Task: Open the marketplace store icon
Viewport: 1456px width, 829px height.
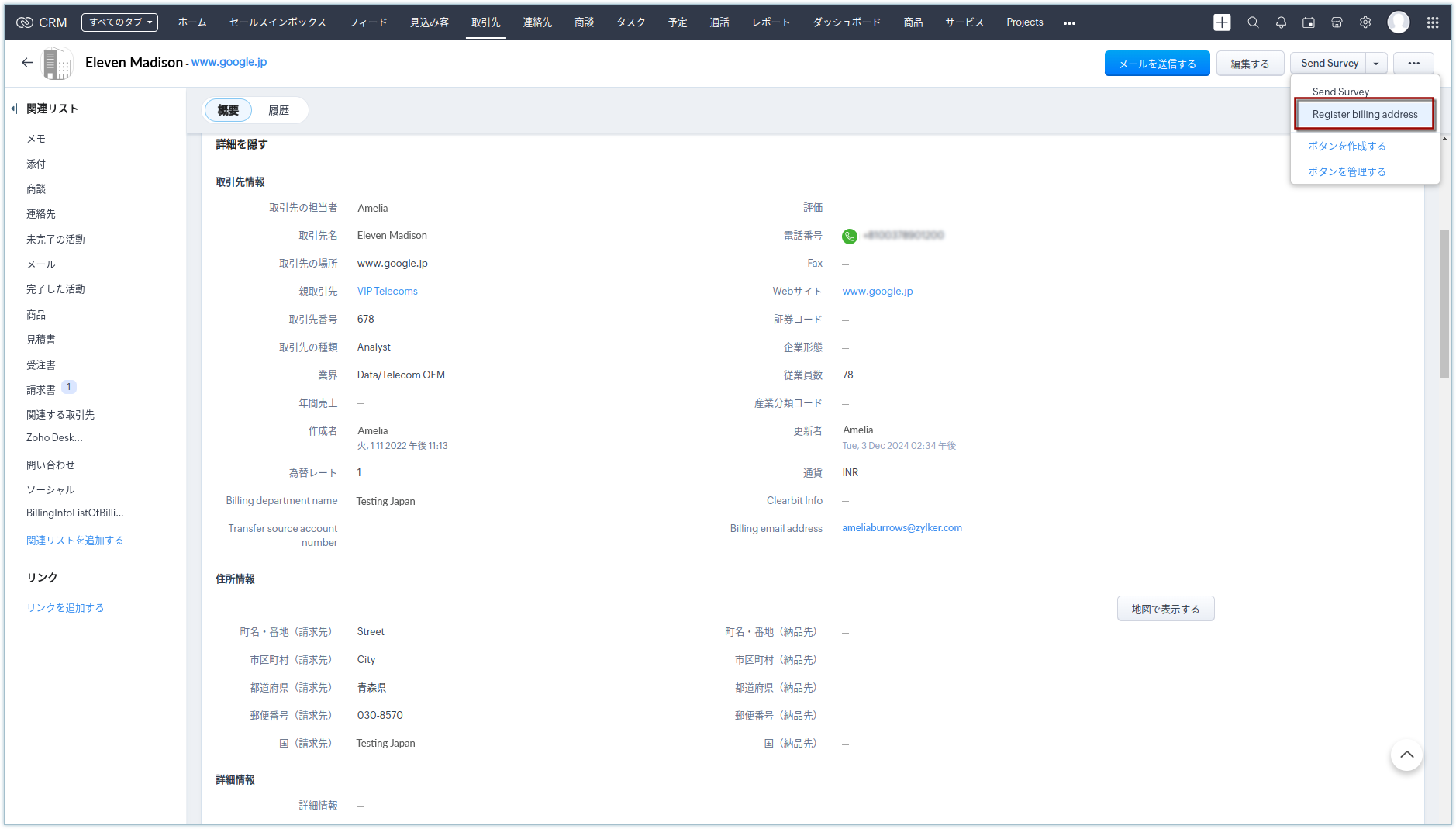Action: 1337,22
